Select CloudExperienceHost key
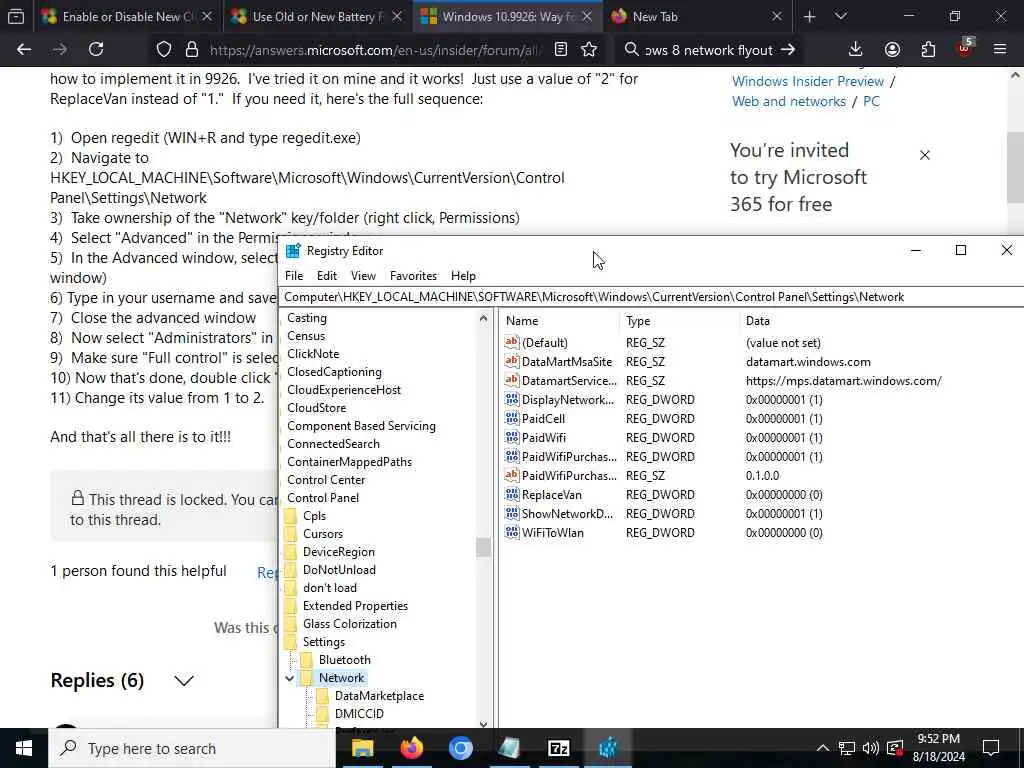Screen dimensions: 1024x768 (x=344, y=389)
